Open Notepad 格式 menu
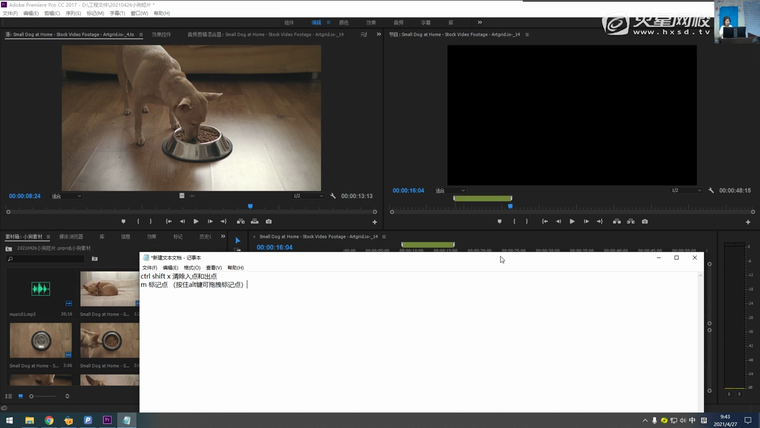This screenshot has width=760, height=428. (192, 268)
